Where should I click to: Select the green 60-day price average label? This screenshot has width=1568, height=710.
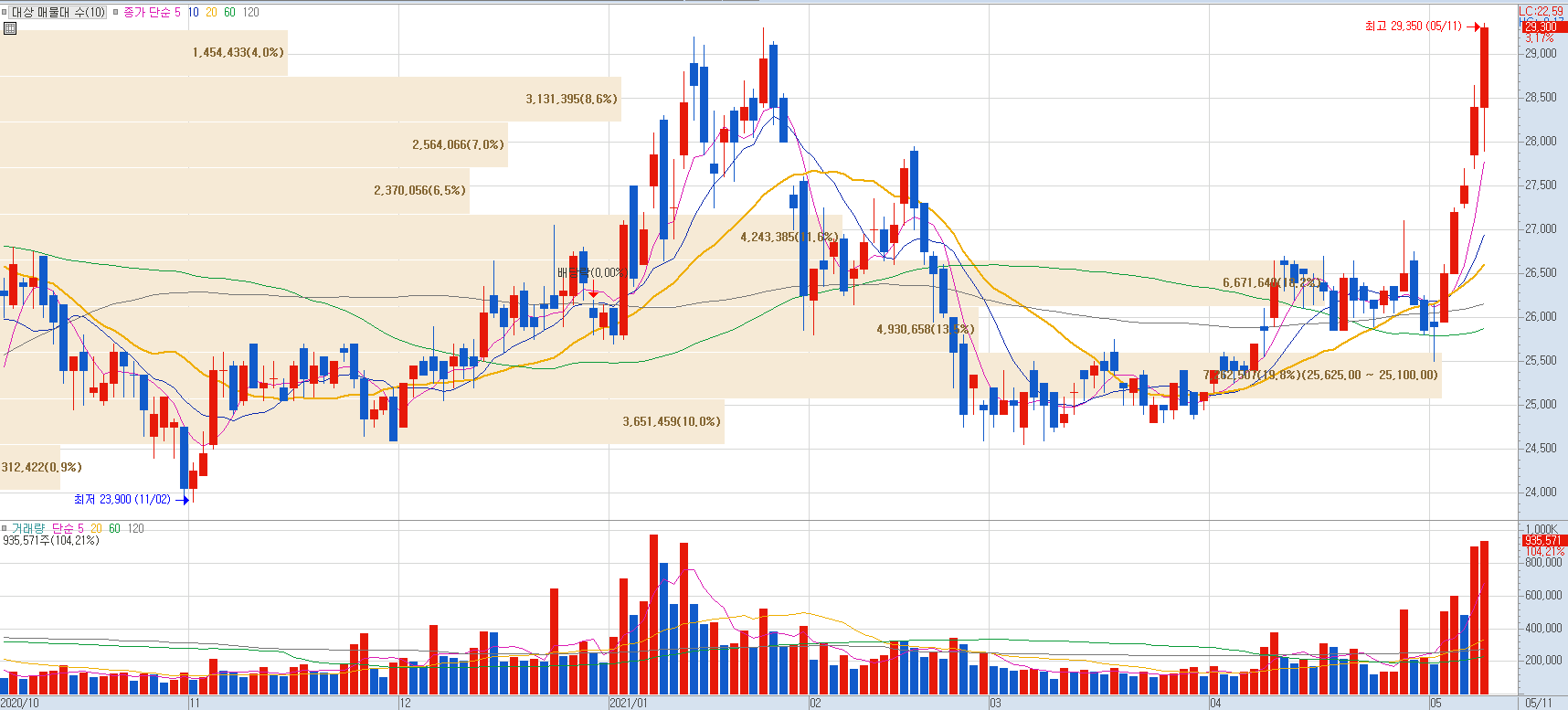click(x=229, y=12)
